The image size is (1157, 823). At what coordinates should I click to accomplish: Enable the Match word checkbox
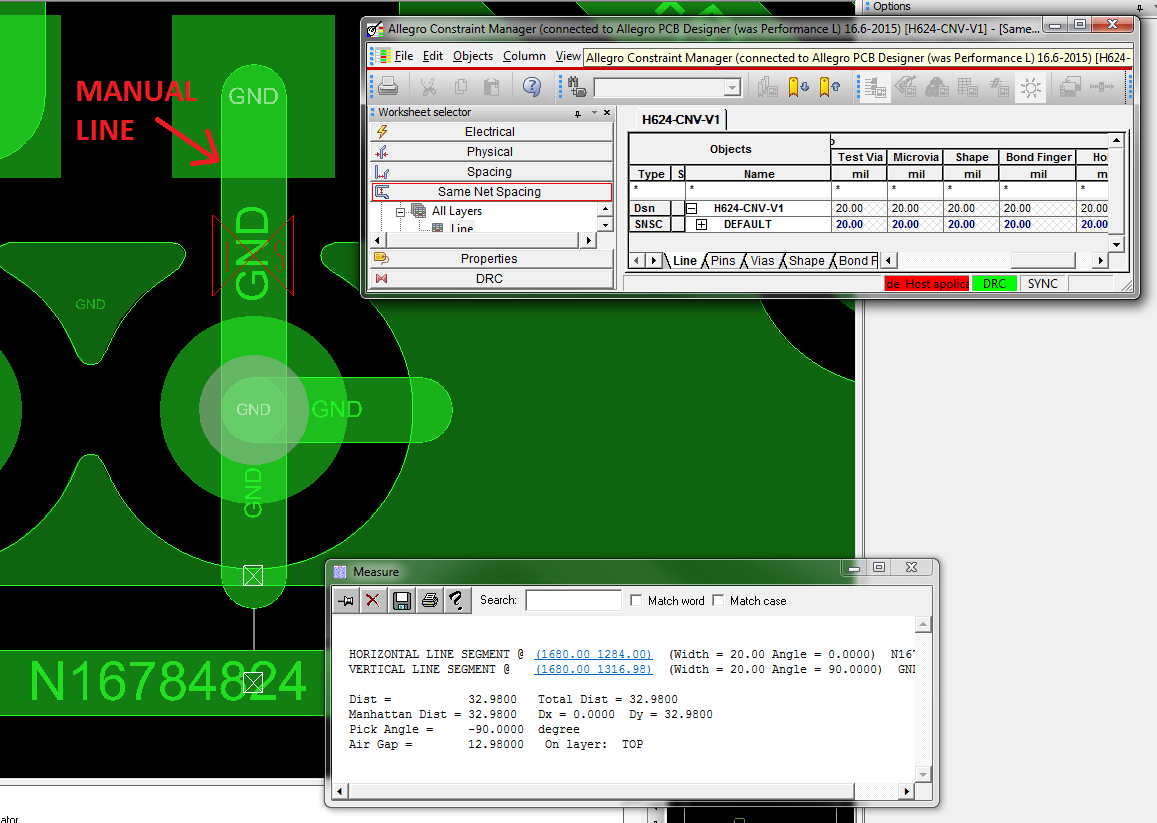pyautogui.click(x=637, y=601)
